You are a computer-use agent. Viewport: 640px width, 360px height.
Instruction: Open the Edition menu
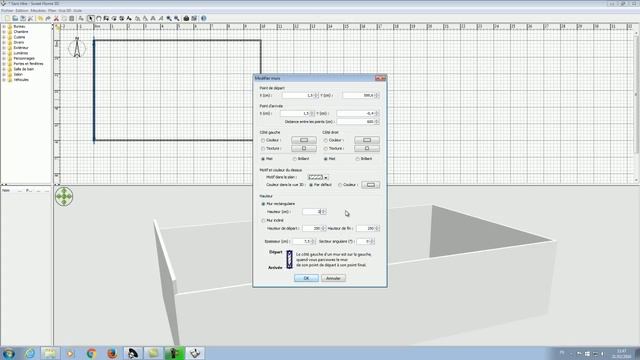[x=22, y=11]
